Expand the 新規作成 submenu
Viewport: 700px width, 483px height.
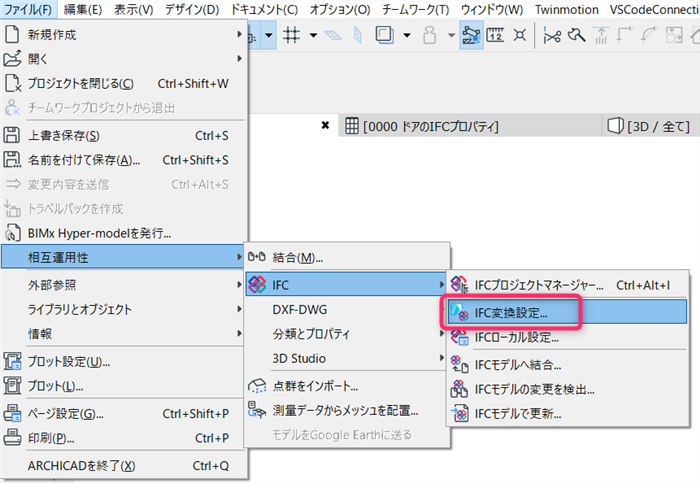[124, 34]
